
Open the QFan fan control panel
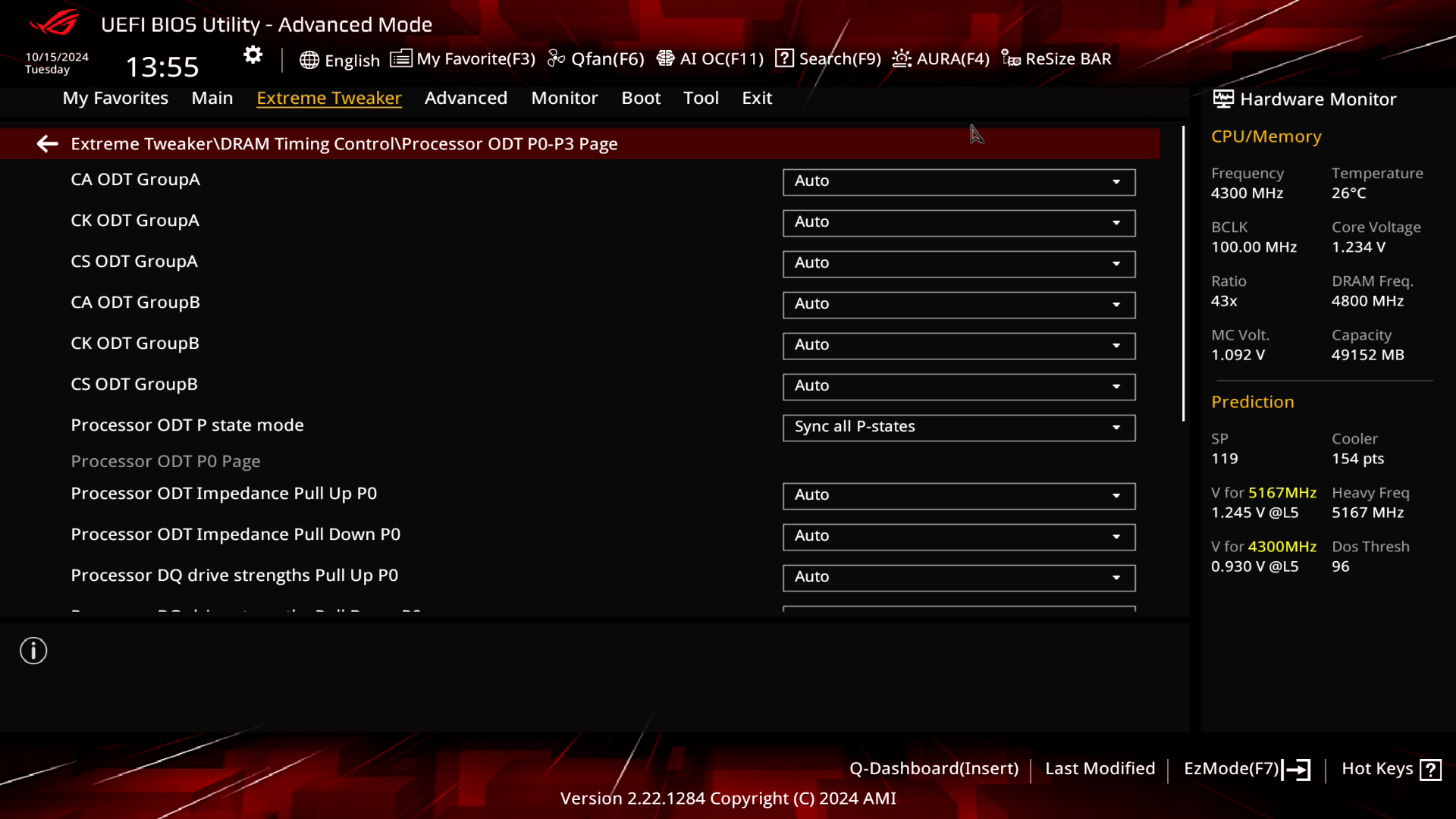coord(597,58)
